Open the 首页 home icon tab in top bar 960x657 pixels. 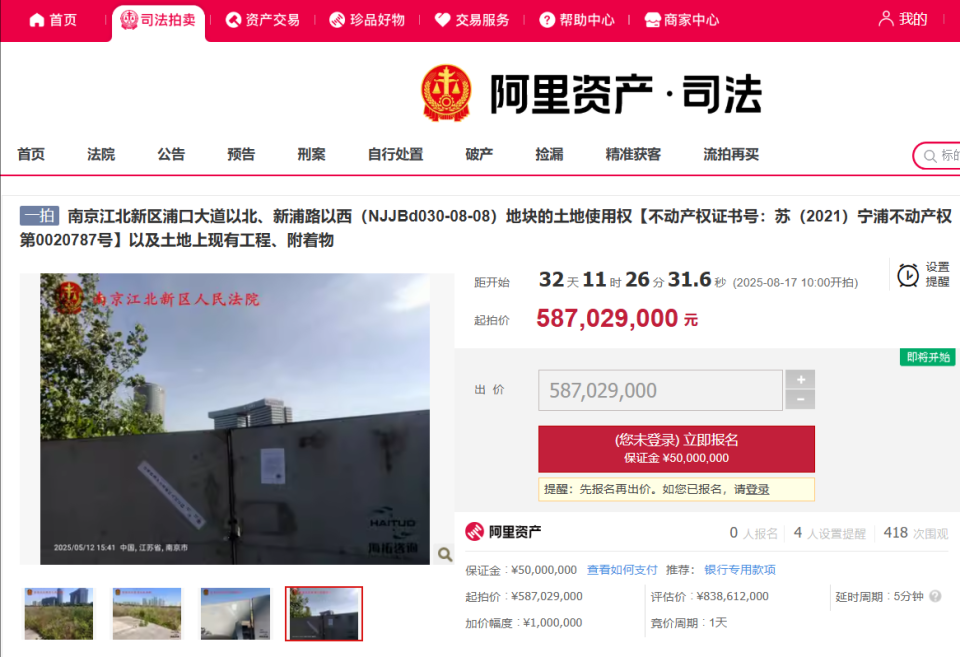tap(53, 20)
